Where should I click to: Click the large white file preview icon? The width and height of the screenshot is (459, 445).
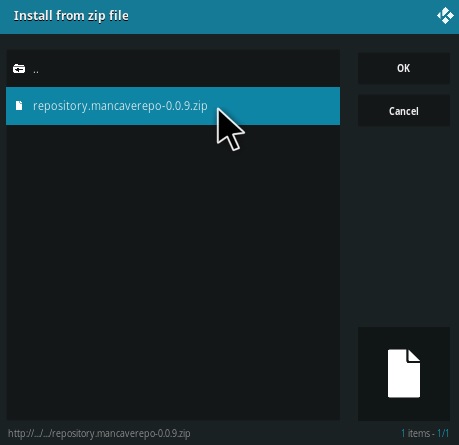point(404,373)
